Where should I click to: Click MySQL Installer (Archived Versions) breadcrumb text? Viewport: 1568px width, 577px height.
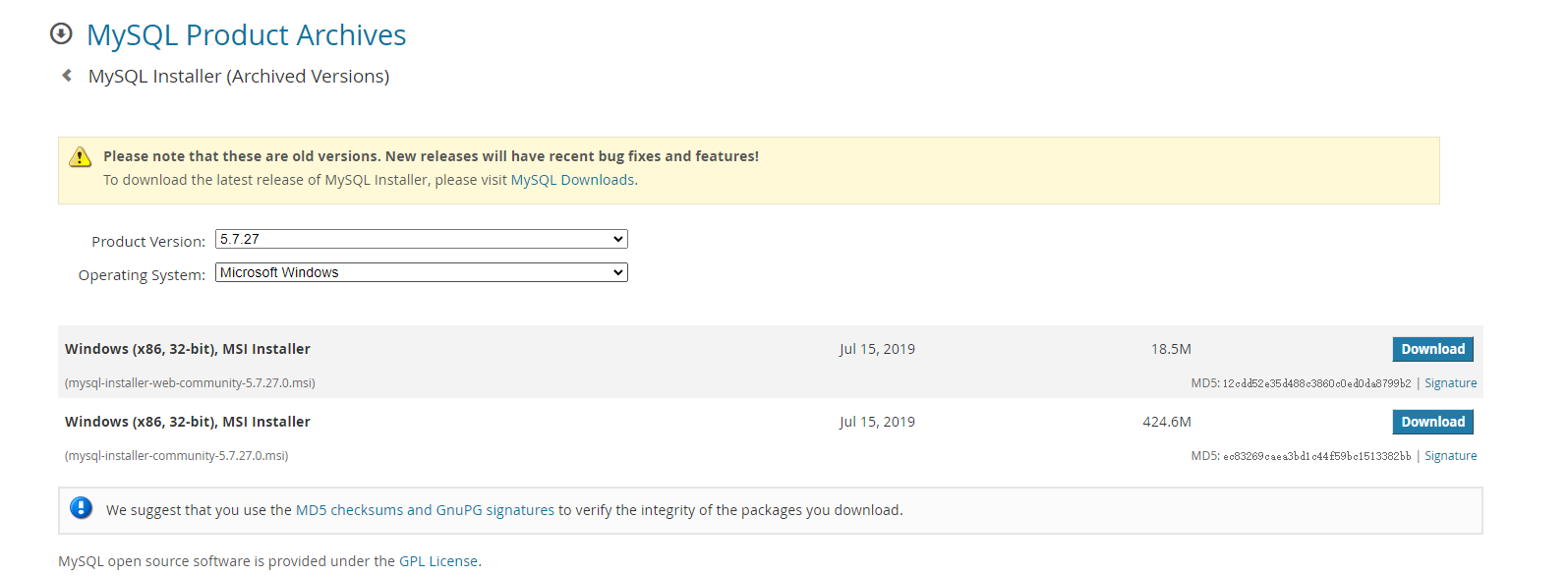pyautogui.click(x=239, y=77)
